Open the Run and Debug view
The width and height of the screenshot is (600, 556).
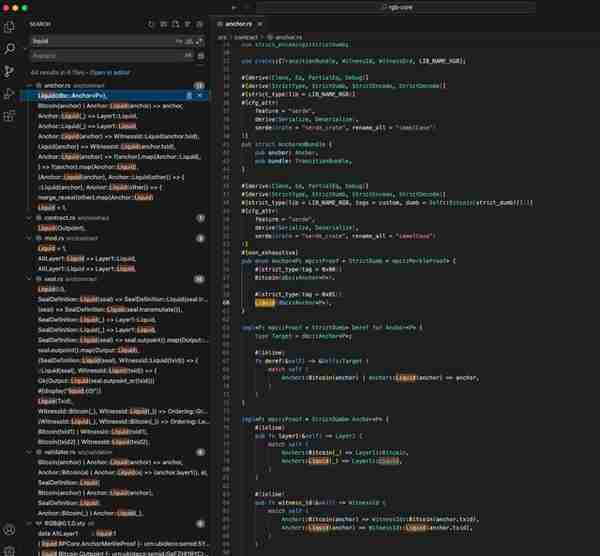[9, 94]
